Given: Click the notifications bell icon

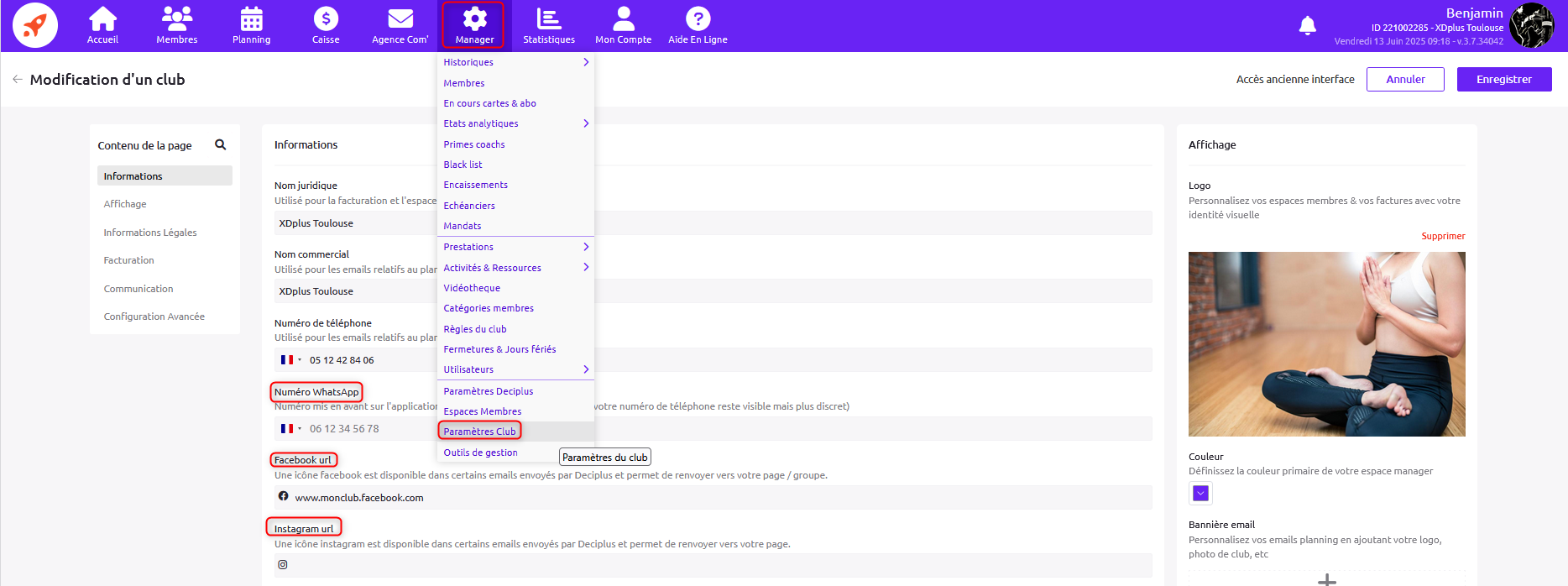Looking at the screenshot, I should (1307, 25).
